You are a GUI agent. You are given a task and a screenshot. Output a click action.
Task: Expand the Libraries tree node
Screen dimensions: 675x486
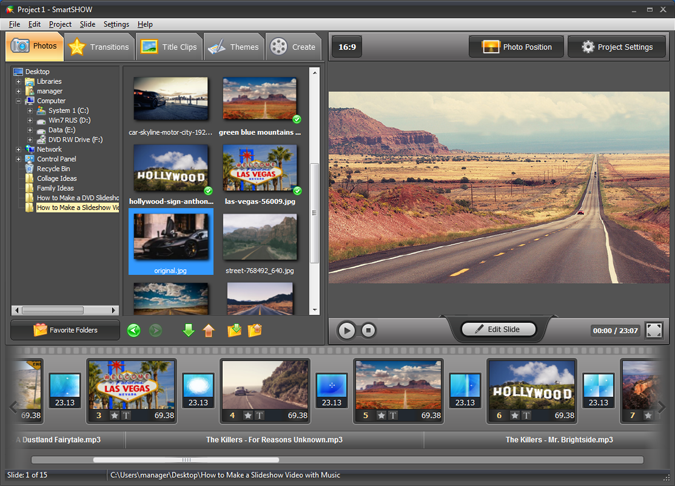point(19,81)
